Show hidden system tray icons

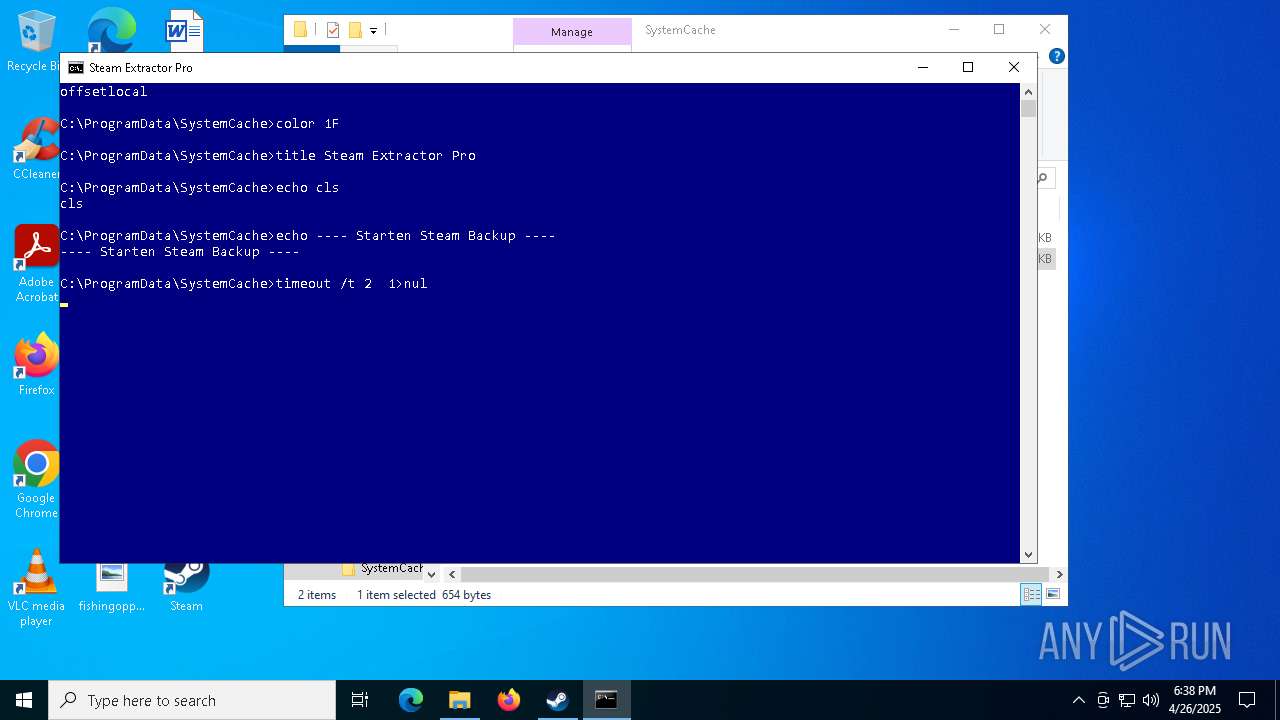tap(1078, 700)
